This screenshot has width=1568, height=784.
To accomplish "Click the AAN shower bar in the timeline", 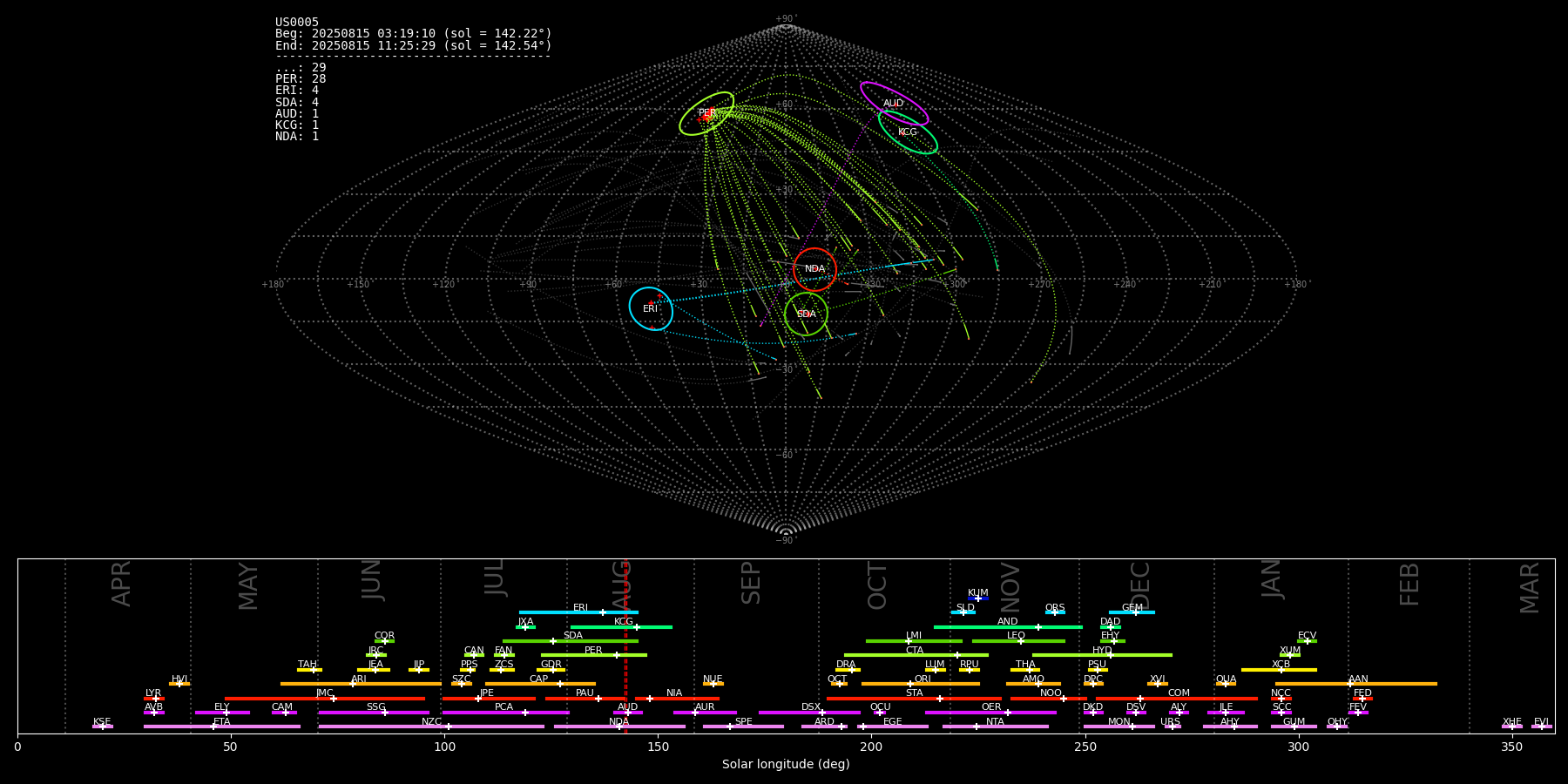I will (1356, 684).
